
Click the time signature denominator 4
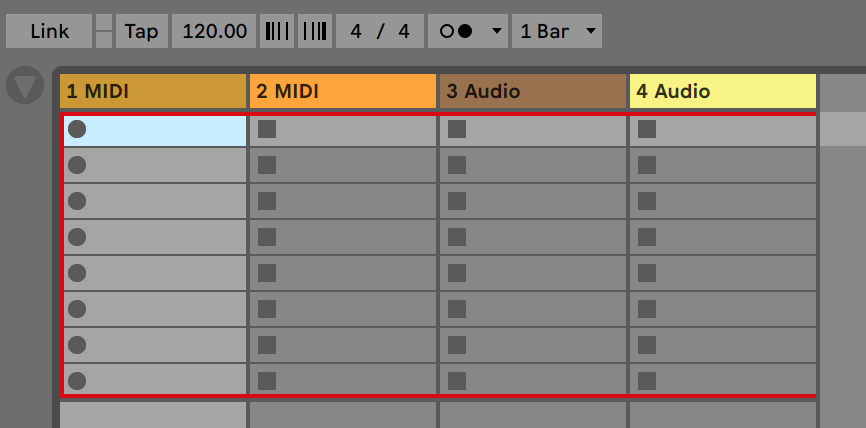(404, 31)
